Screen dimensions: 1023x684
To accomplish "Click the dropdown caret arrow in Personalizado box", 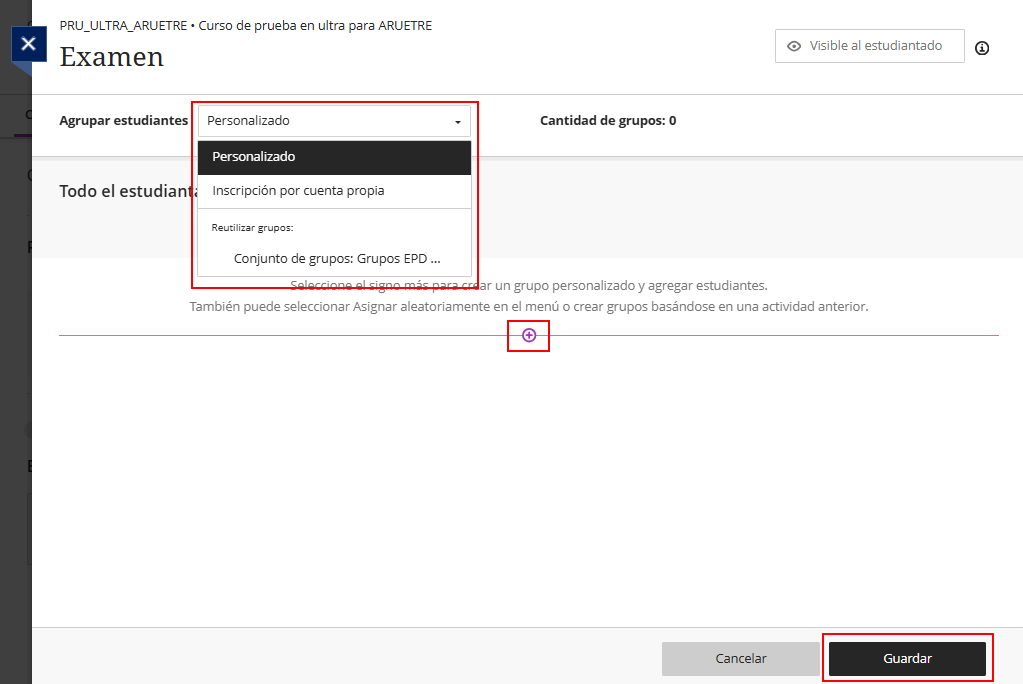I will tap(457, 122).
